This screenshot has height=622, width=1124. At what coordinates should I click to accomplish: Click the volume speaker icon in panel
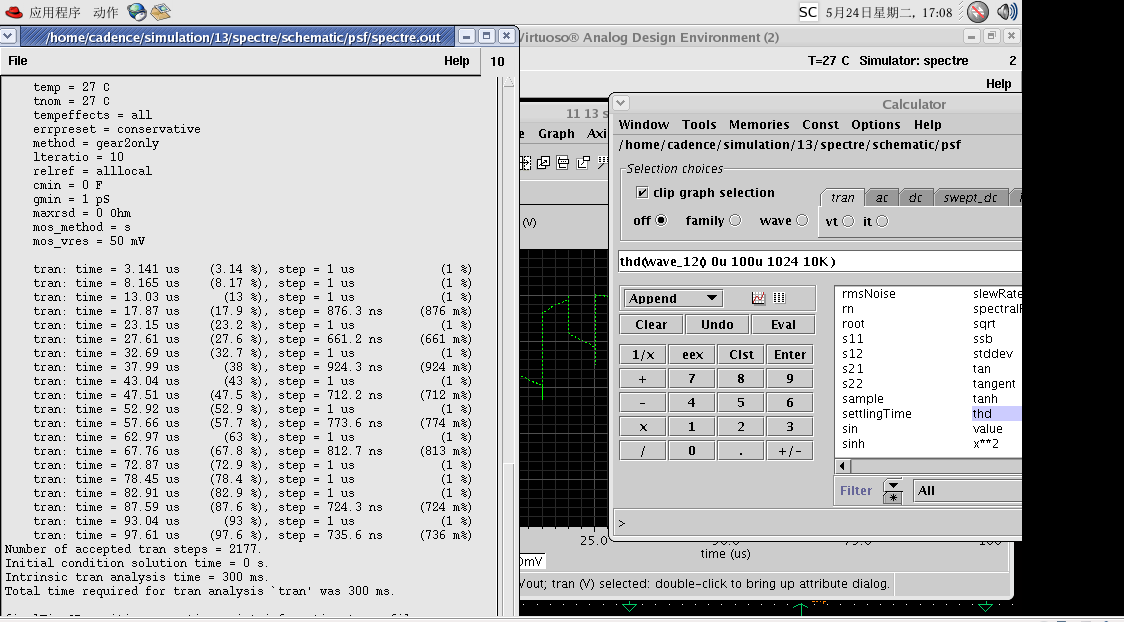pos(1007,12)
